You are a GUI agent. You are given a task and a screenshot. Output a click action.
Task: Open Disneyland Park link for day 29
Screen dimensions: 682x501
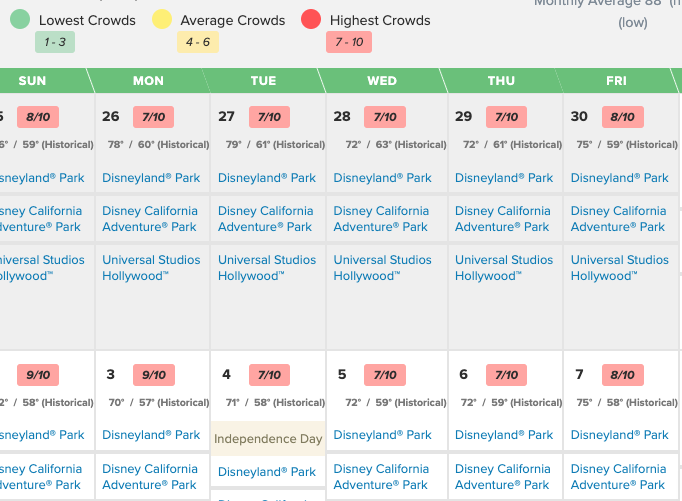click(x=504, y=178)
